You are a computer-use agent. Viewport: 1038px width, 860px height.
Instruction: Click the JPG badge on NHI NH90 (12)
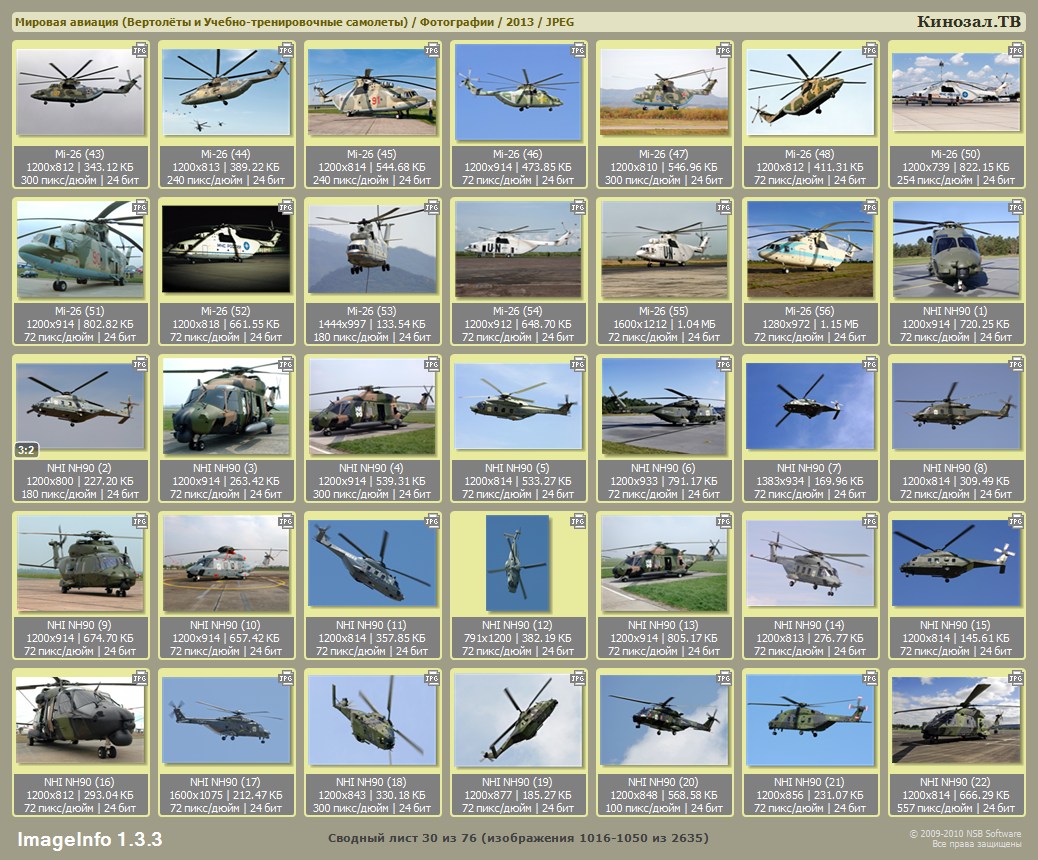[x=578, y=521]
